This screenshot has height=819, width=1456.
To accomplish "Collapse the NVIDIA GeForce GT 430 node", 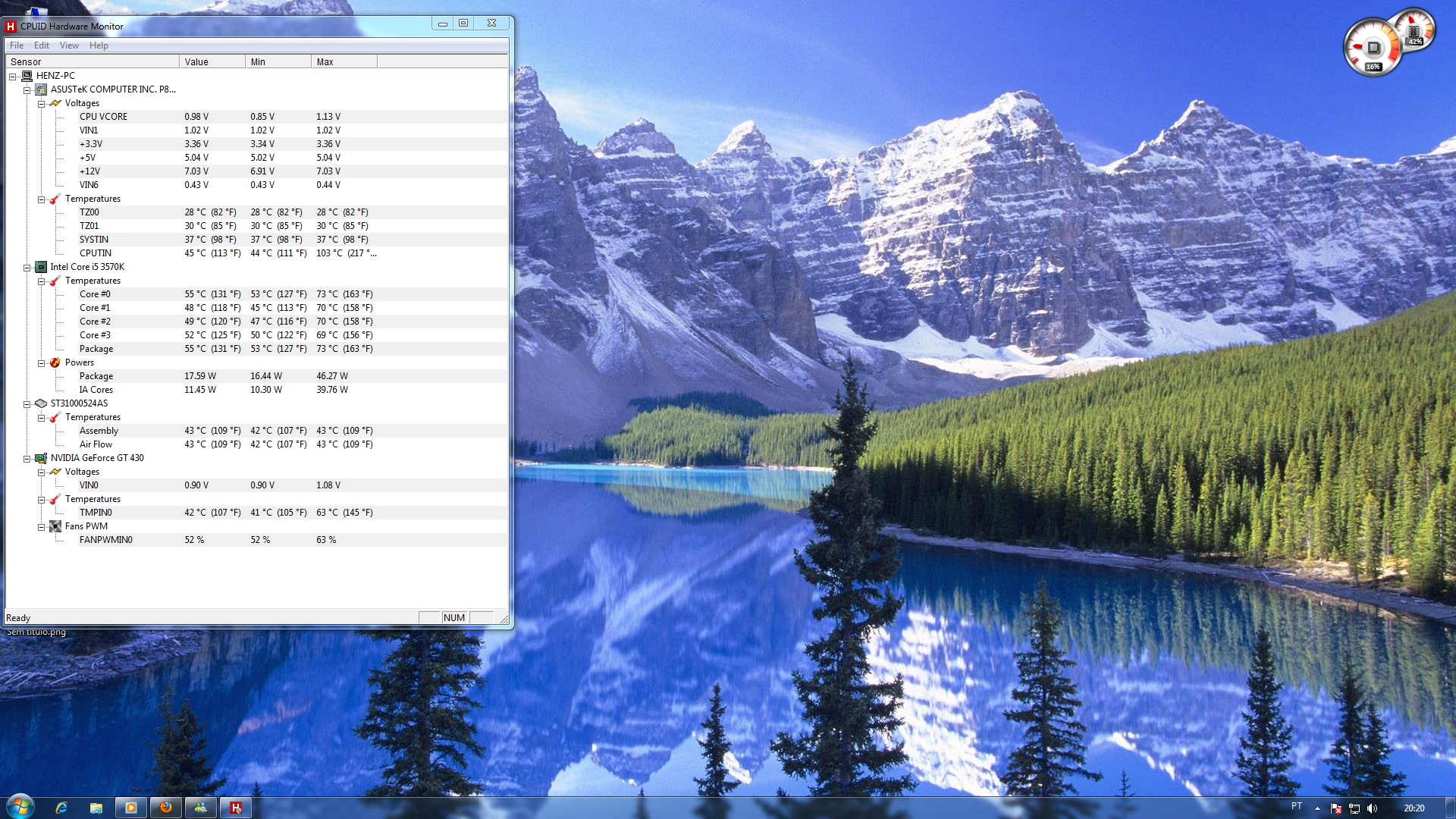I will (27, 459).
